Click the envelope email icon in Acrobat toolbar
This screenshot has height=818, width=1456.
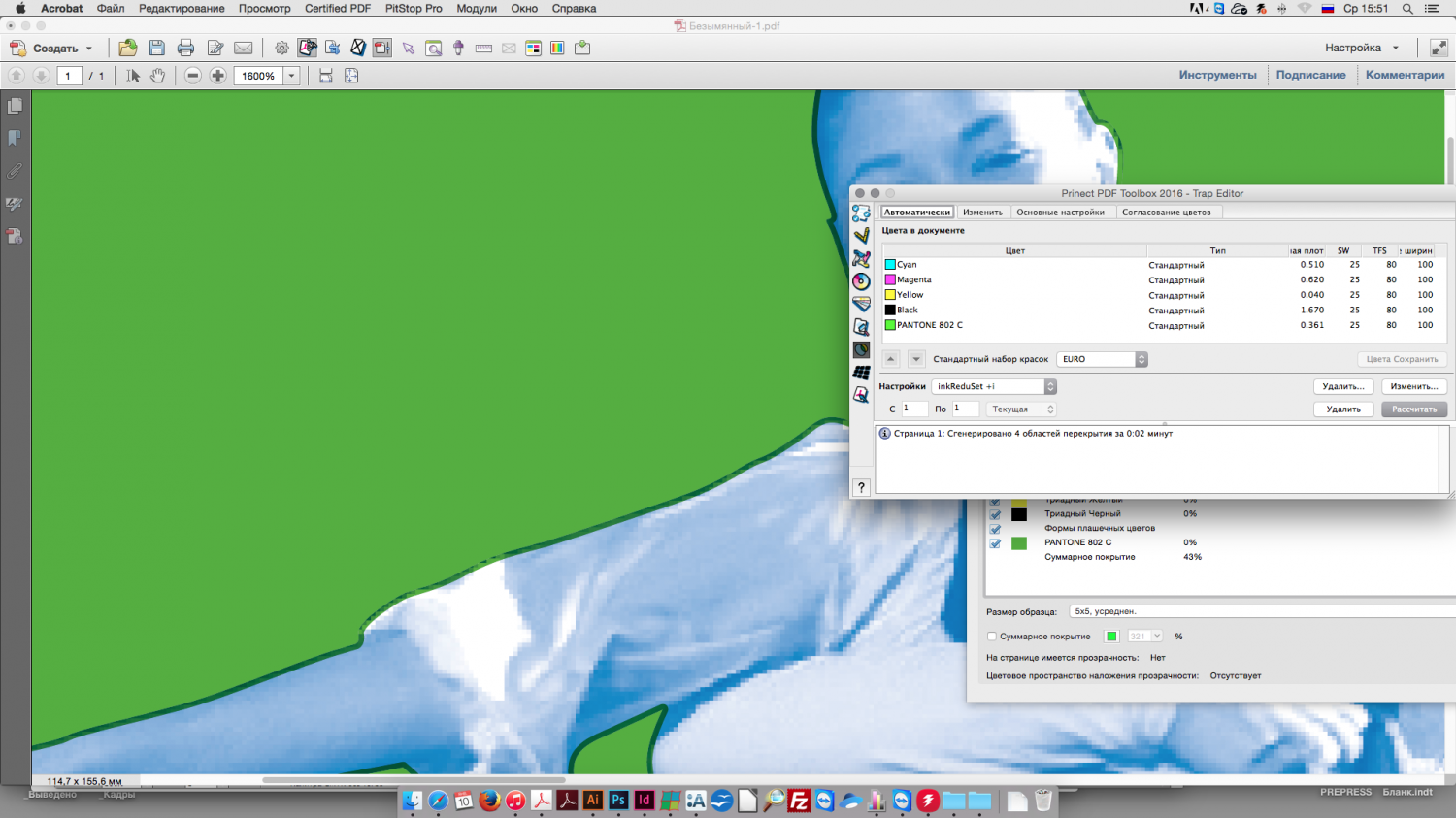244,48
